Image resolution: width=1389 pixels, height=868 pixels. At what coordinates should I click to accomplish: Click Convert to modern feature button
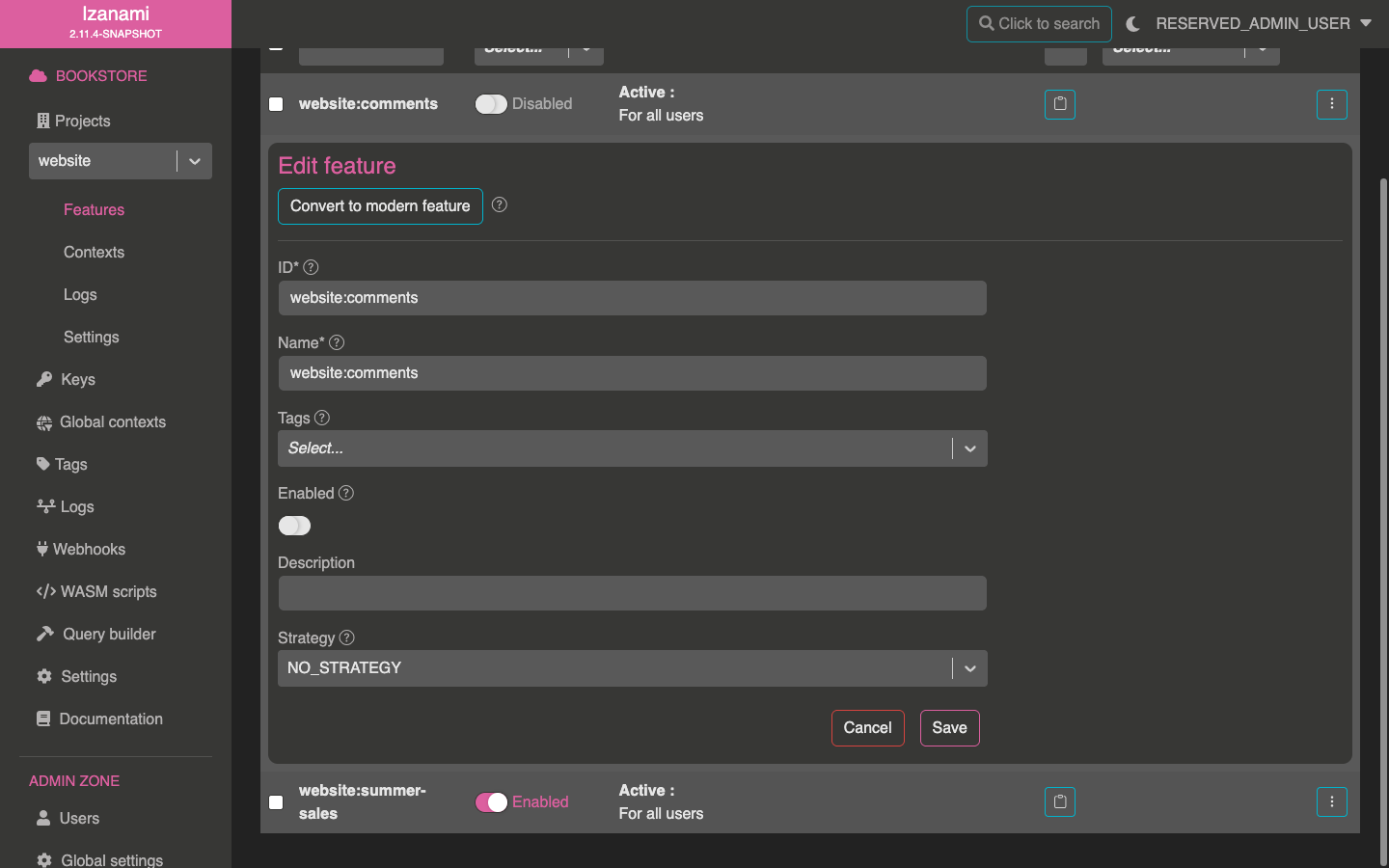(380, 206)
